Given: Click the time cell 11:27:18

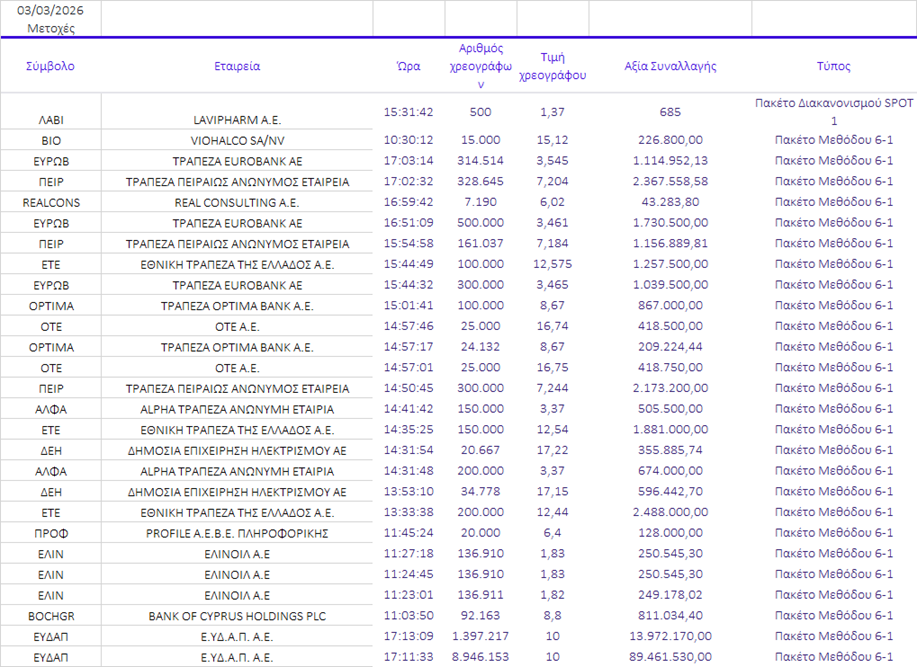Looking at the screenshot, I should pyautogui.click(x=408, y=553).
